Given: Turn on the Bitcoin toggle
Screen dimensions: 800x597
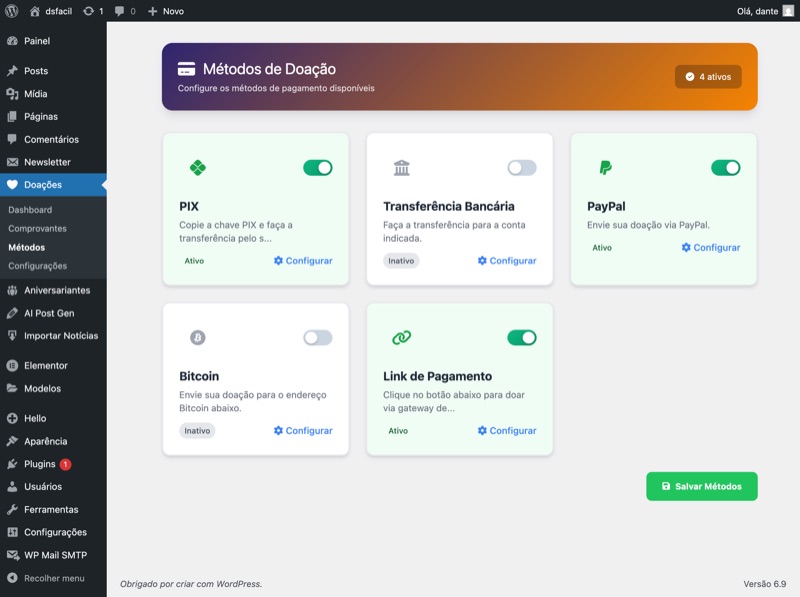Looking at the screenshot, I should click(x=318, y=338).
